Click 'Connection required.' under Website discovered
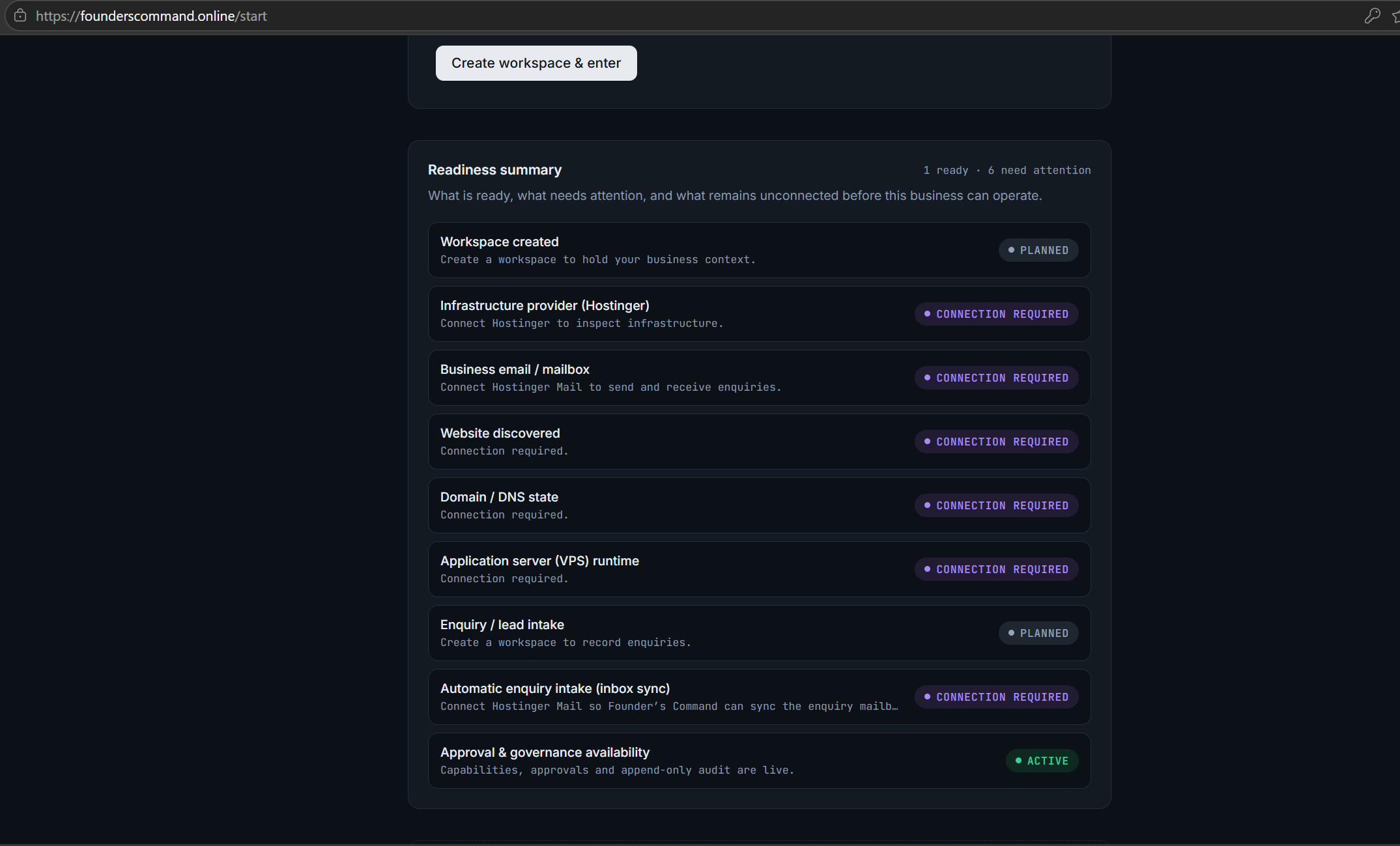 click(x=504, y=451)
